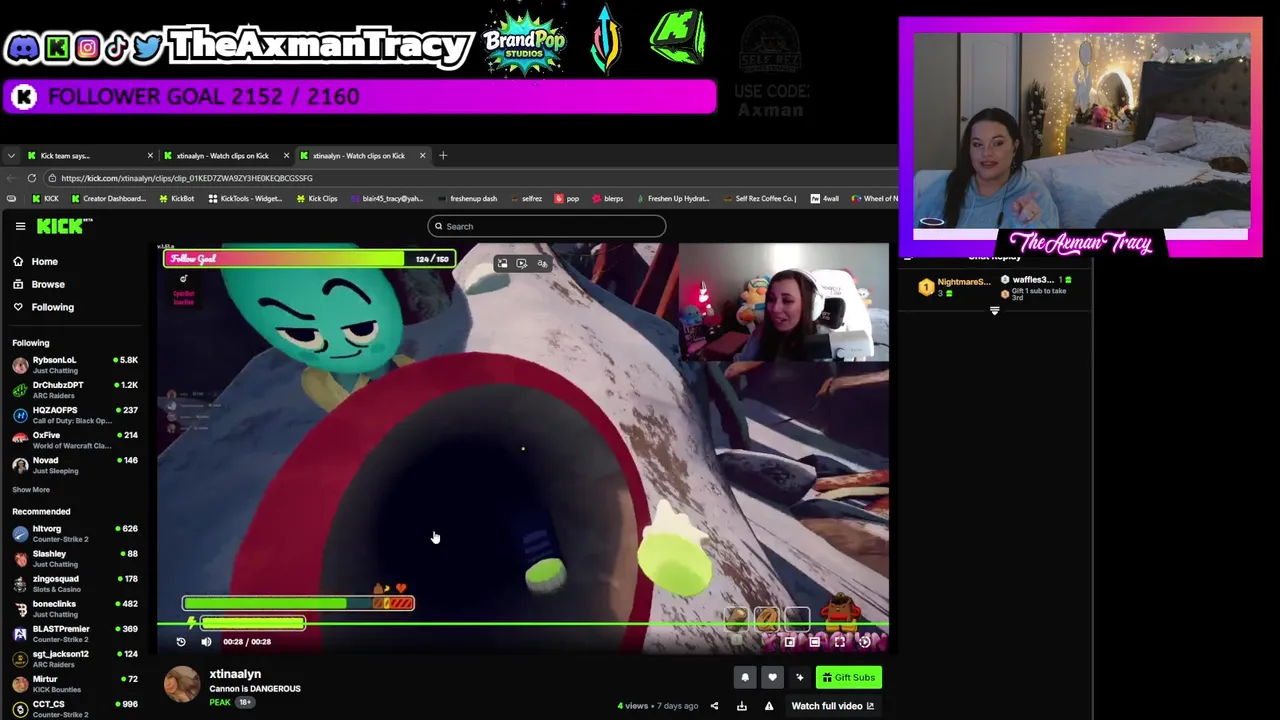Click Watch full video link
This screenshot has width=1280, height=720.
pyautogui.click(x=833, y=706)
